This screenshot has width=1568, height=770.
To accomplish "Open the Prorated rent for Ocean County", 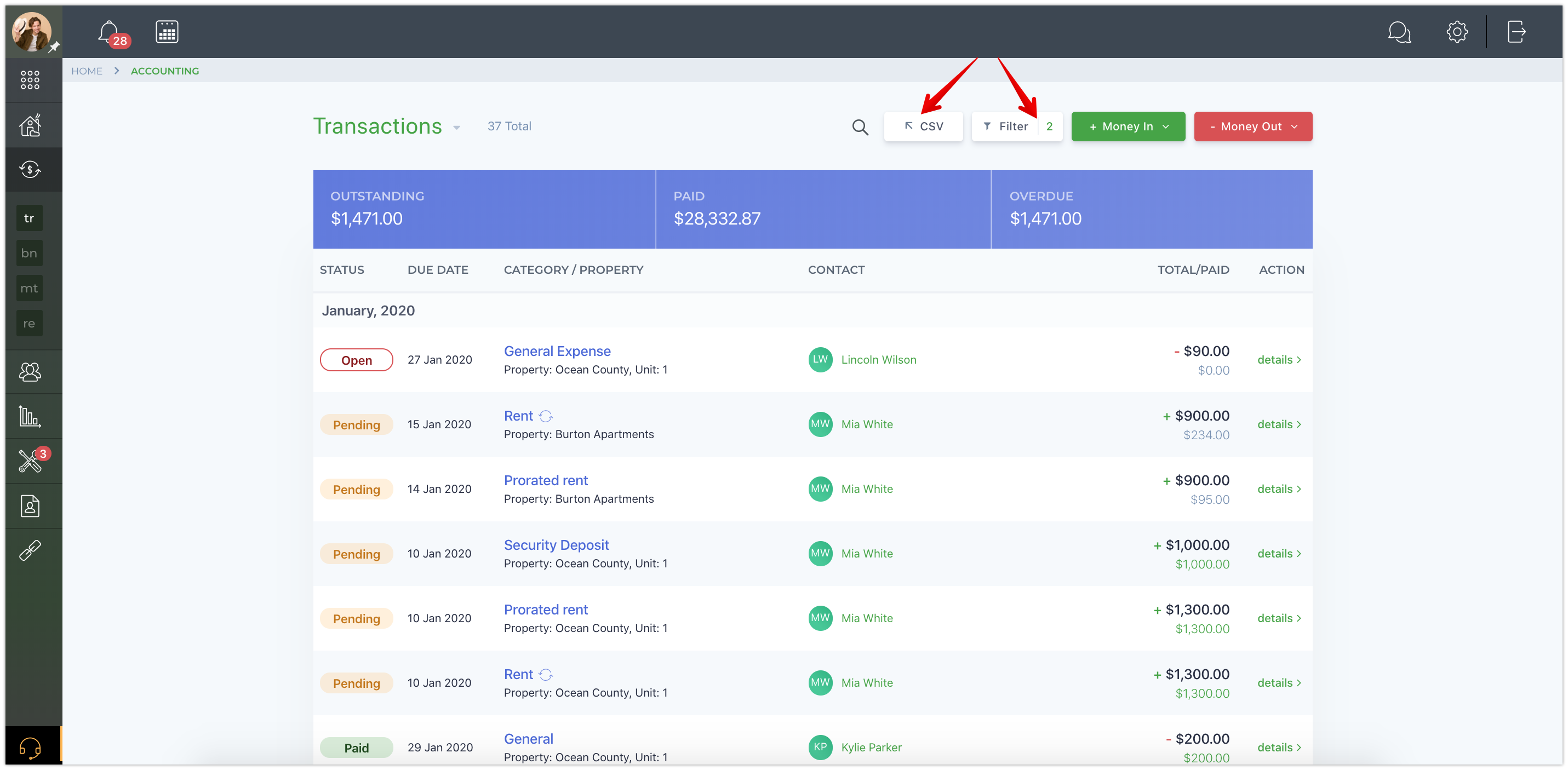I will pyautogui.click(x=545, y=610).
